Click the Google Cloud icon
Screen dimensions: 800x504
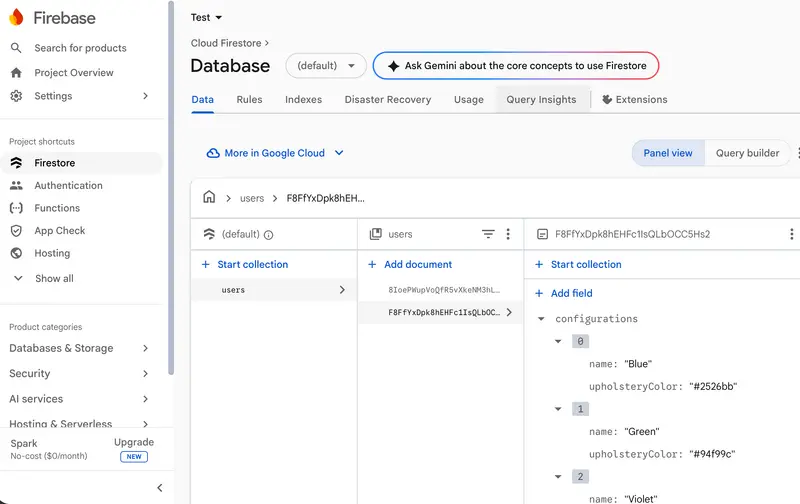click(x=213, y=153)
